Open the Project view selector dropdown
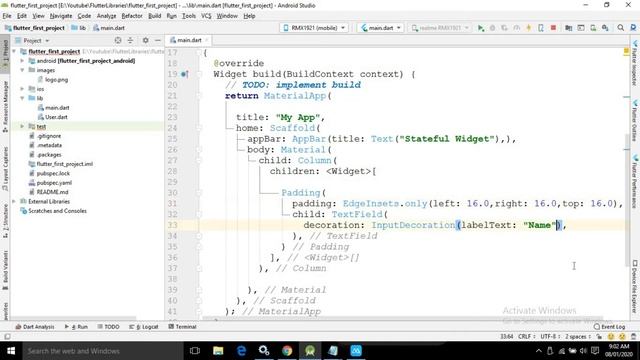The image size is (640, 360). pos(32,40)
